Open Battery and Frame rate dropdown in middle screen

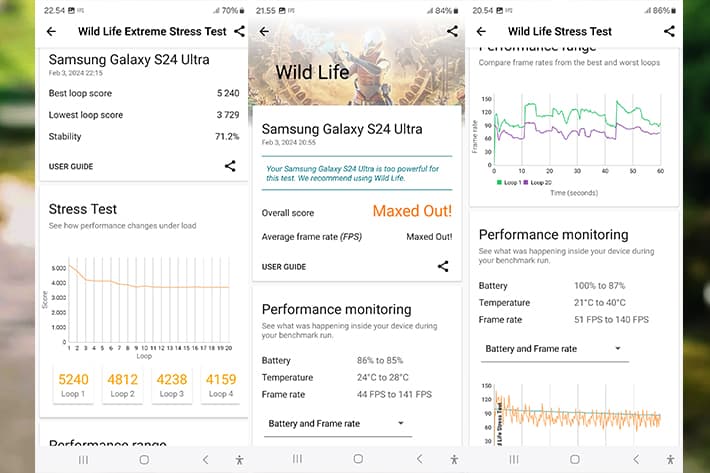tap(338, 424)
